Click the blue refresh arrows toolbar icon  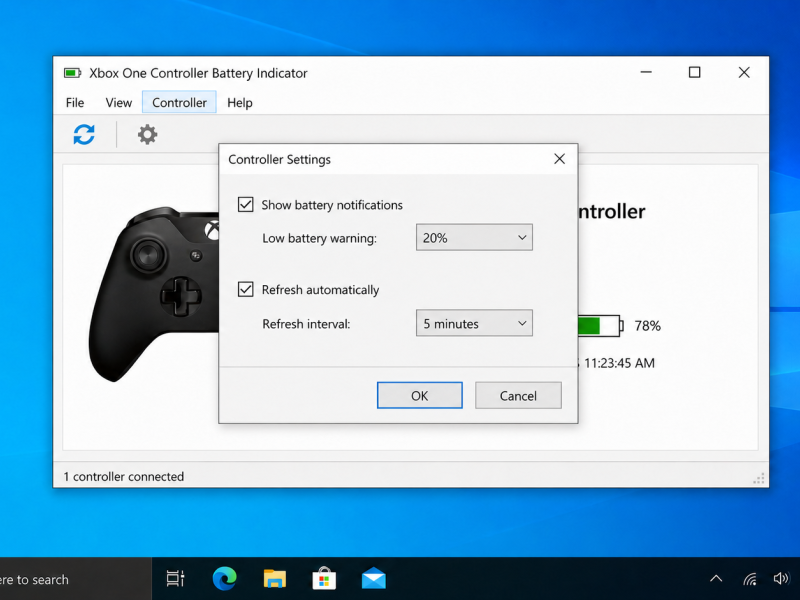[84, 135]
